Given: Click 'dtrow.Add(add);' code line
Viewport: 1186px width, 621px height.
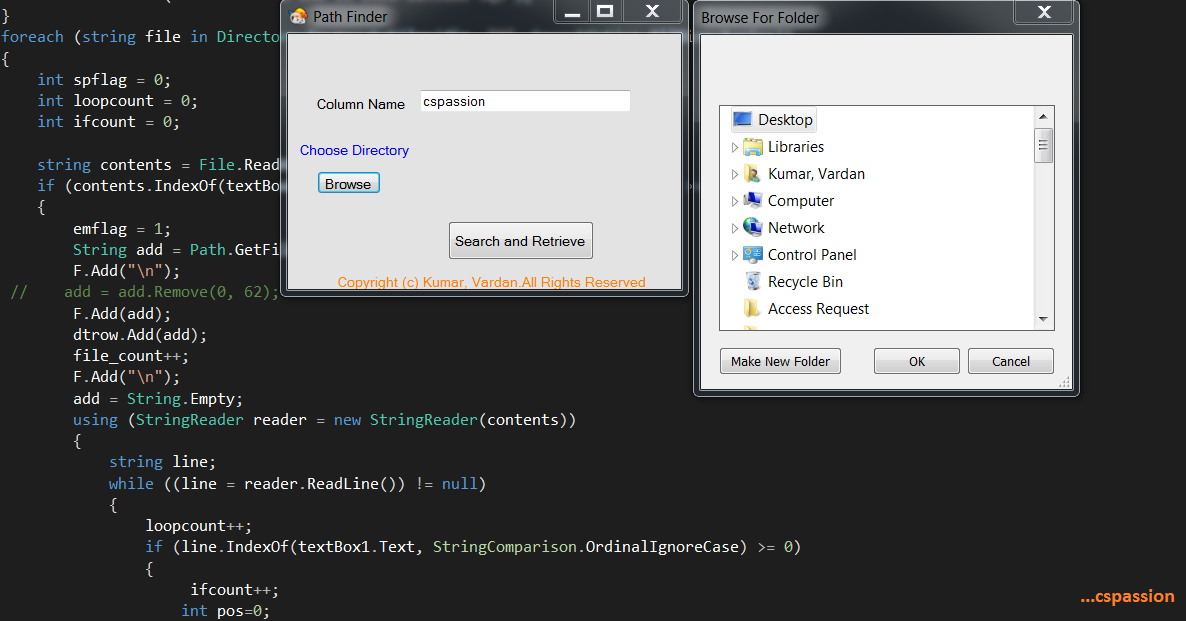Looking at the screenshot, I should point(140,334).
